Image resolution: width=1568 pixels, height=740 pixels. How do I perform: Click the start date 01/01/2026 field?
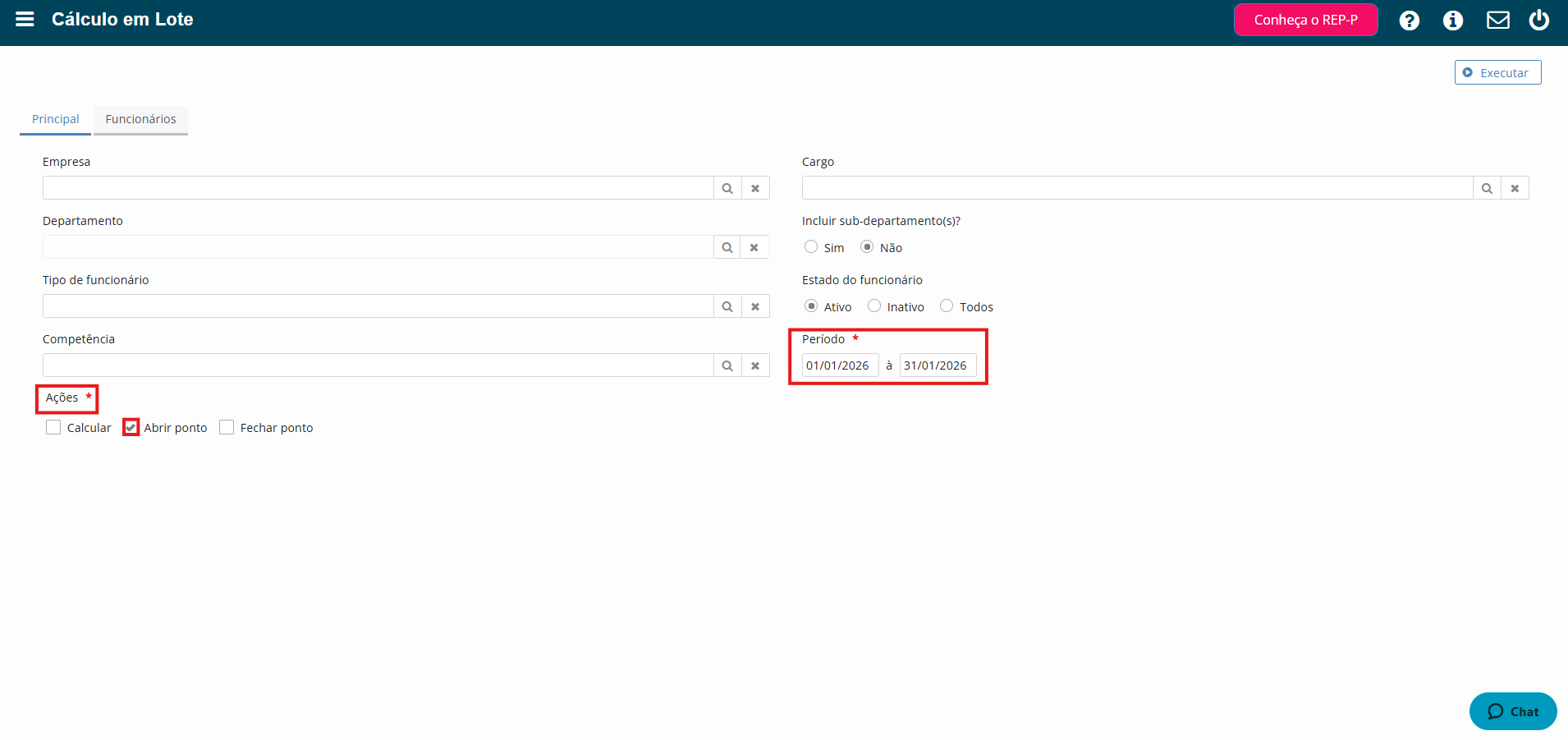840,365
